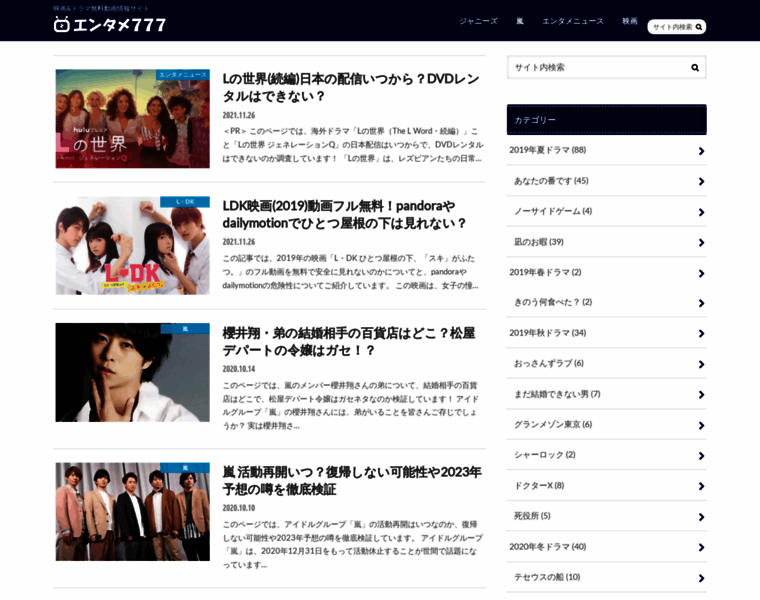This screenshot has height=600, width=760.
Task: Open category おっさんずラブ (6)
Action: coord(549,363)
